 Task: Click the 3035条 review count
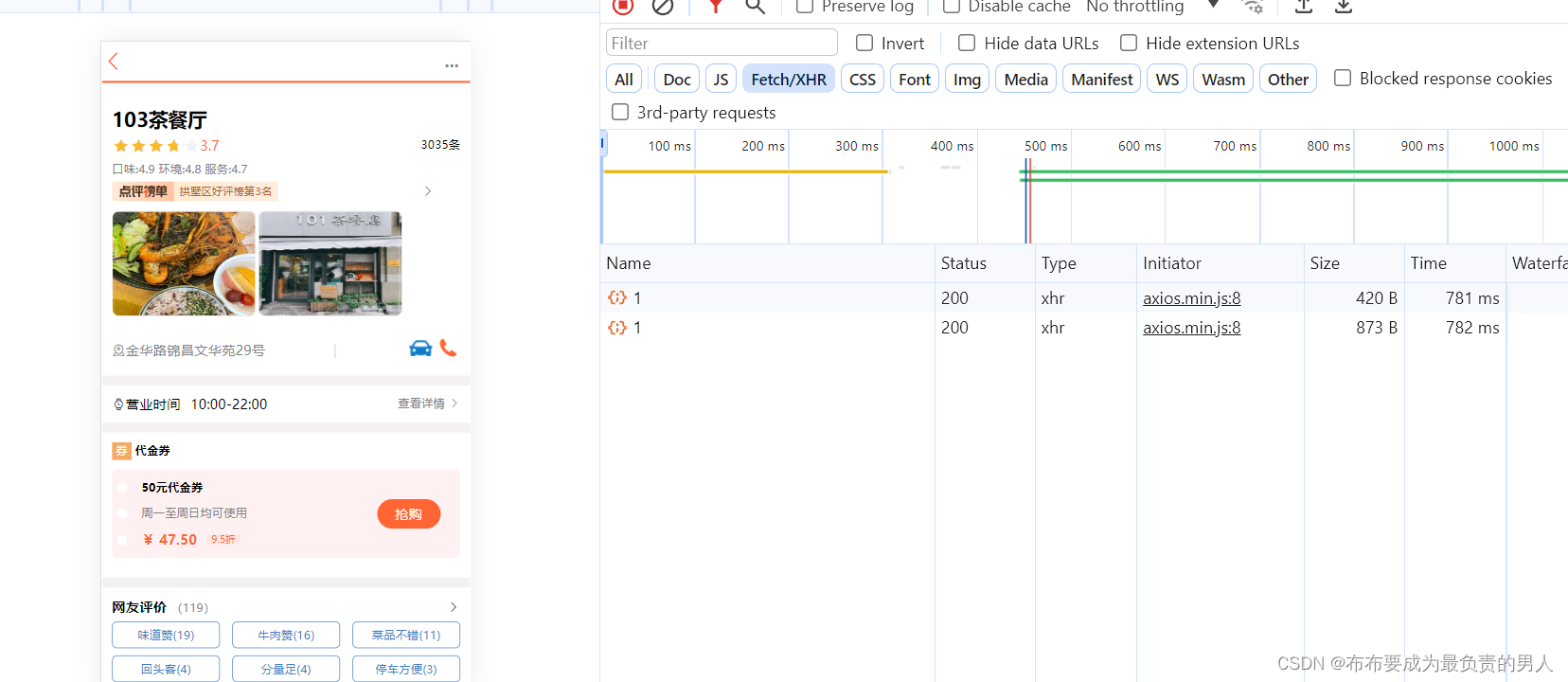[440, 145]
